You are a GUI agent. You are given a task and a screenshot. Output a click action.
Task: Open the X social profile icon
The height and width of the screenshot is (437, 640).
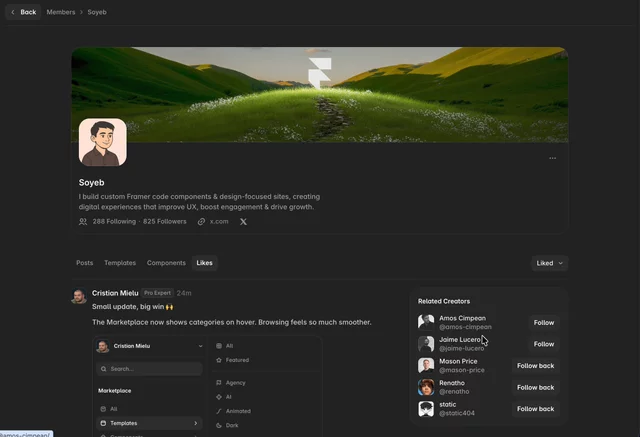243,222
